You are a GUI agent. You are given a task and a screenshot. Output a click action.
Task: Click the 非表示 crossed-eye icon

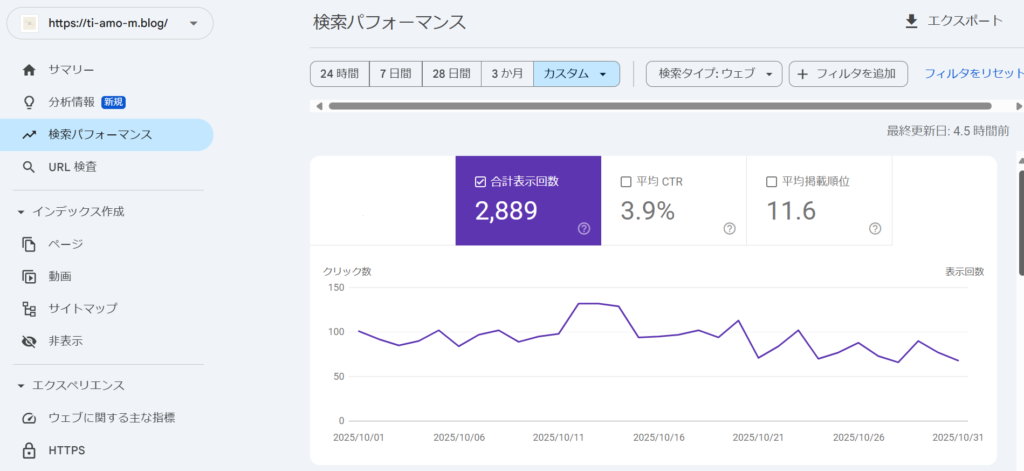29,341
